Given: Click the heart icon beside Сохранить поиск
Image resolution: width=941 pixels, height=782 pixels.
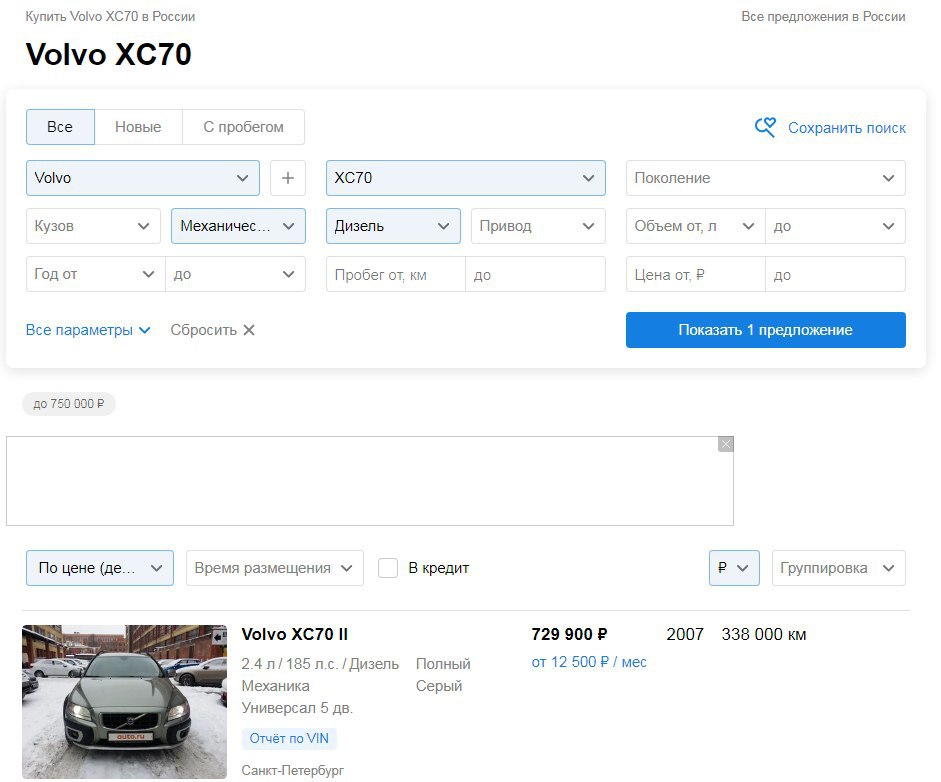Looking at the screenshot, I should (x=765, y=127).
